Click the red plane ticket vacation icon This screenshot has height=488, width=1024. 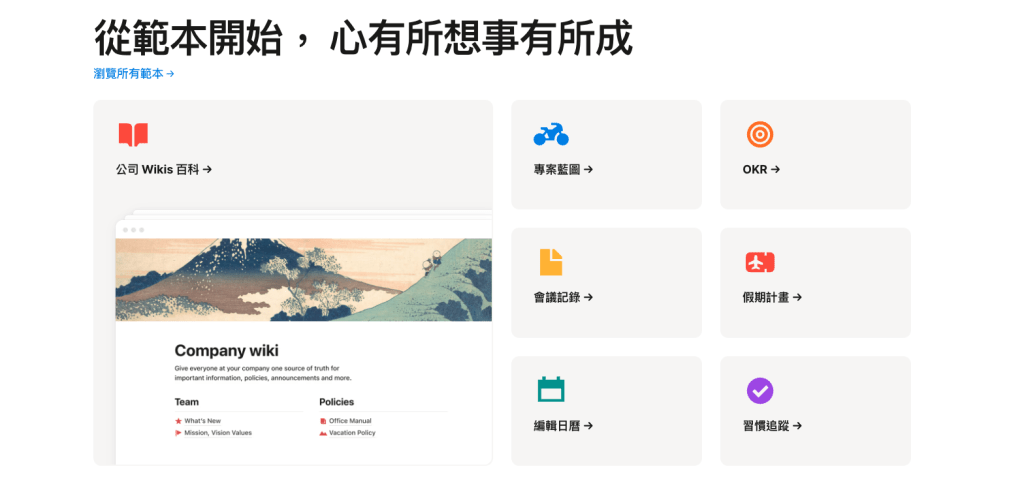pos(760,262)
